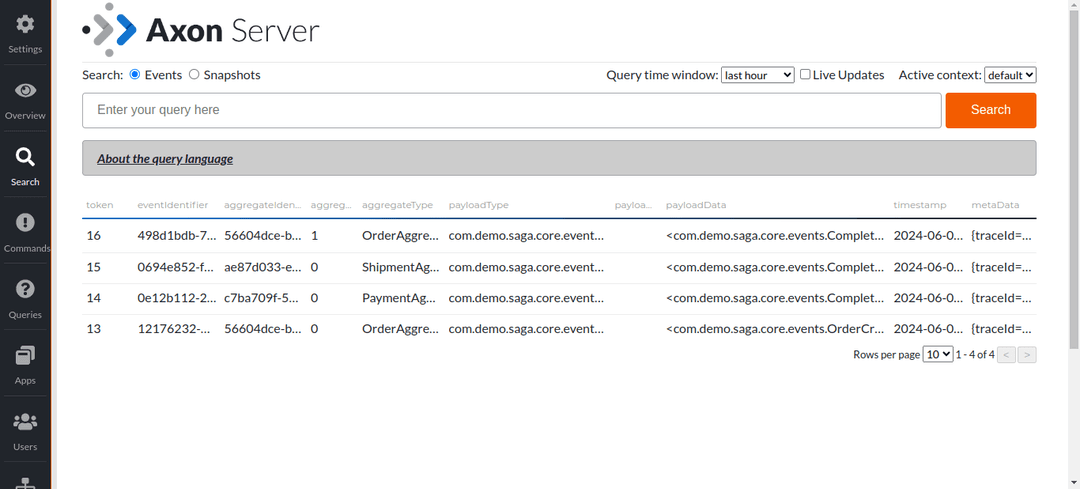Open the Users group icon
This screenshot has width=1080, height=489.
25,421
